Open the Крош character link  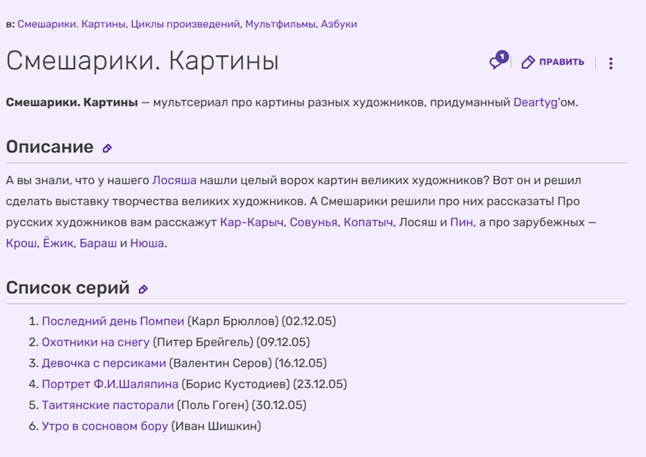click(x=21, y=243)
